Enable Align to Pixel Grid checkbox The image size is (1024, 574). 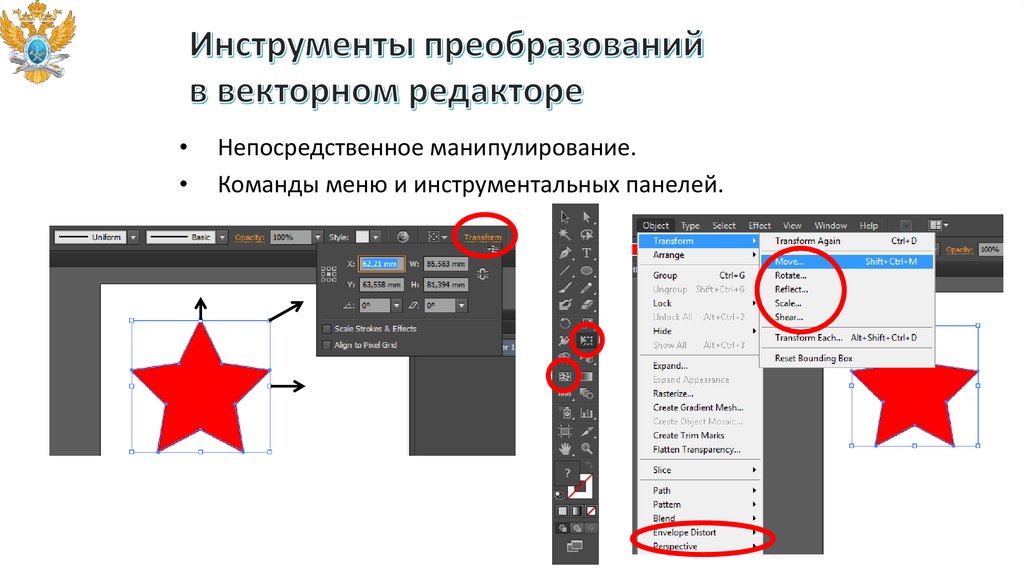[327, 345]
